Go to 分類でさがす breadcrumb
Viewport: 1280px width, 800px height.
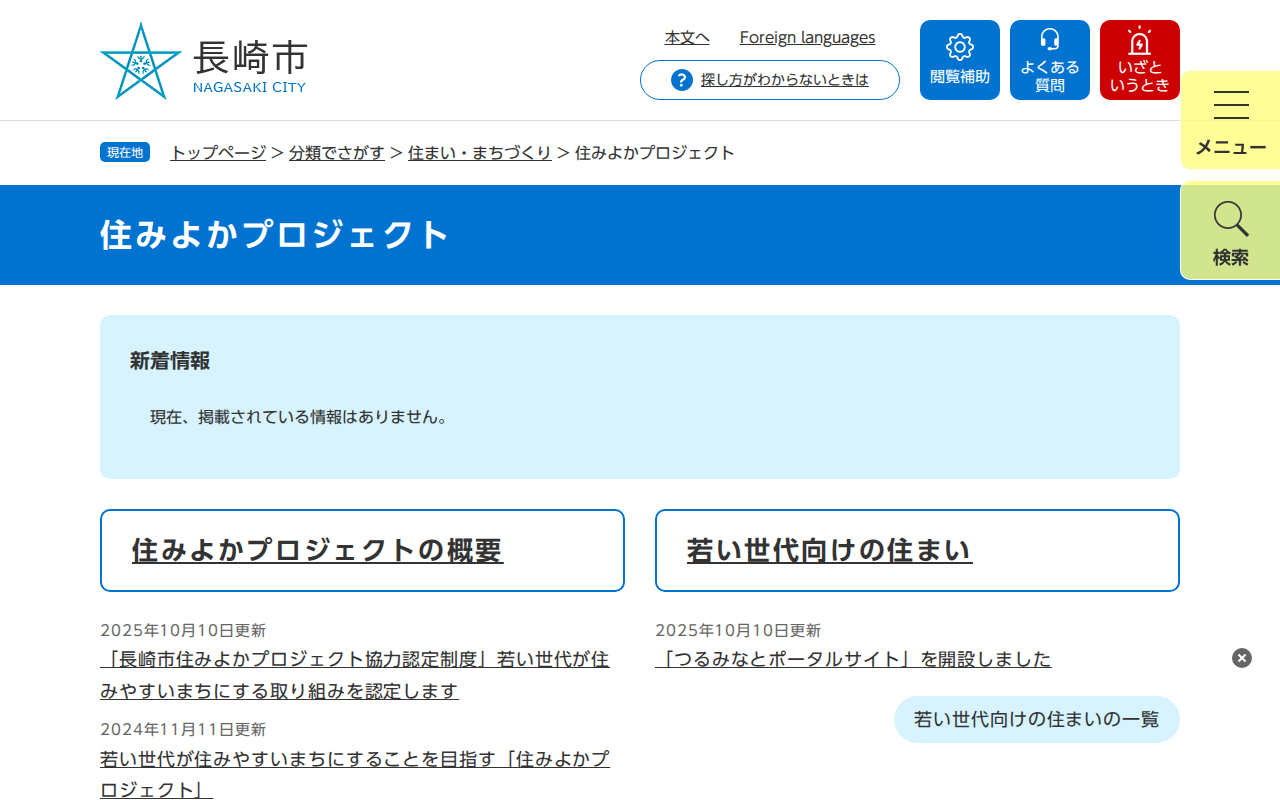coord(337,152)
